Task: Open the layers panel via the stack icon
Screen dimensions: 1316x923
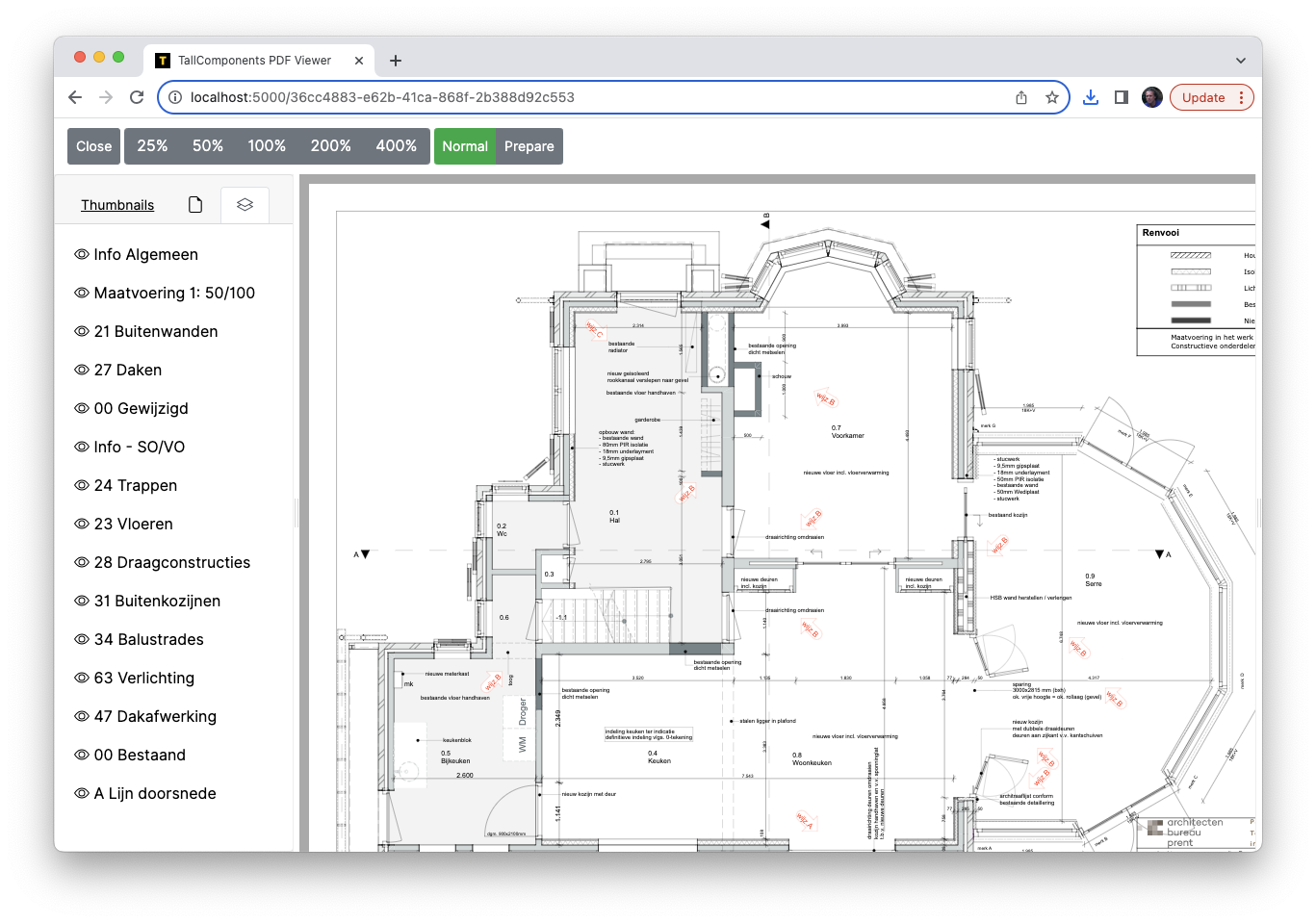Action: [244, 204]
